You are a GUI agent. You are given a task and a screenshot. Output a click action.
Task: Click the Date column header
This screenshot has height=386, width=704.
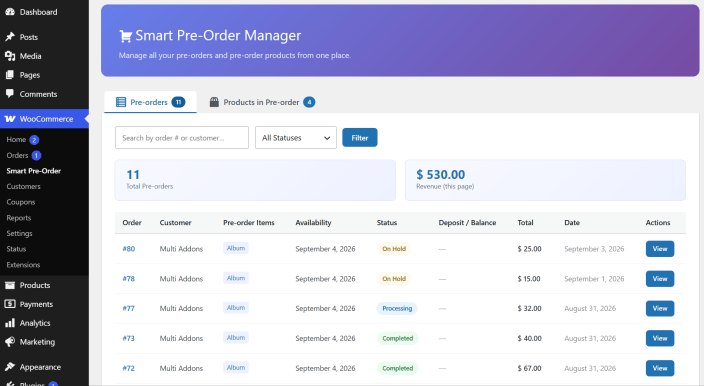click(x=572, y=223)
